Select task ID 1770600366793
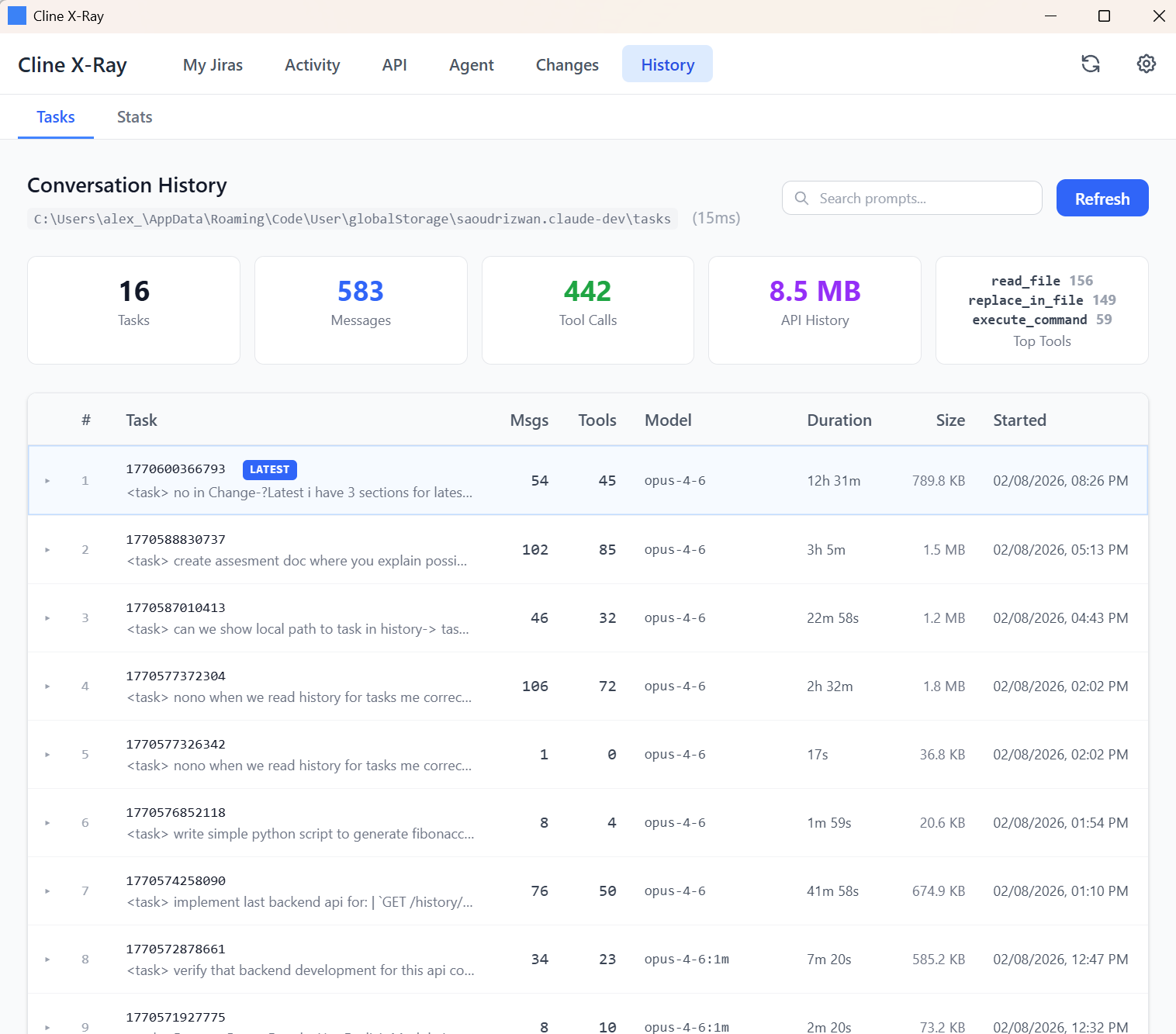This screenshot has width=1176, height=1034. coord(175,469)
